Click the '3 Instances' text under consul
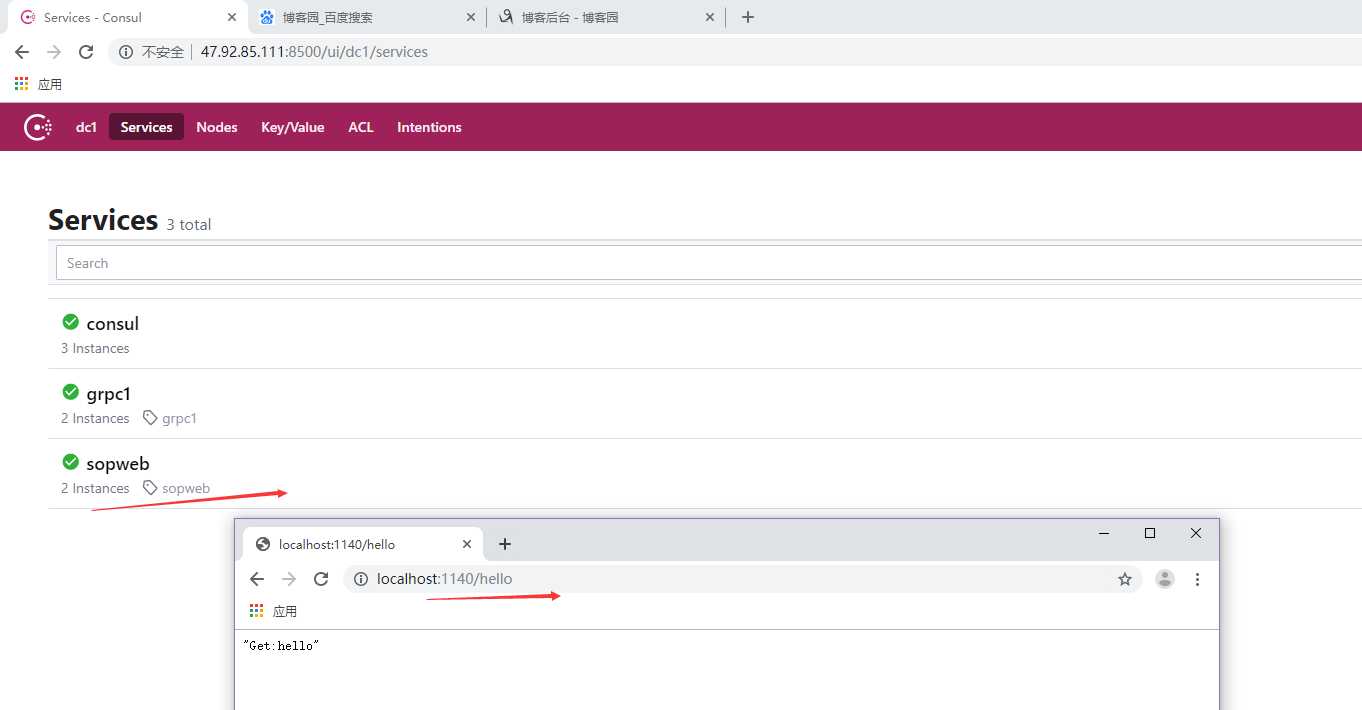1362x710 pixels. click(x=95, y=348)
